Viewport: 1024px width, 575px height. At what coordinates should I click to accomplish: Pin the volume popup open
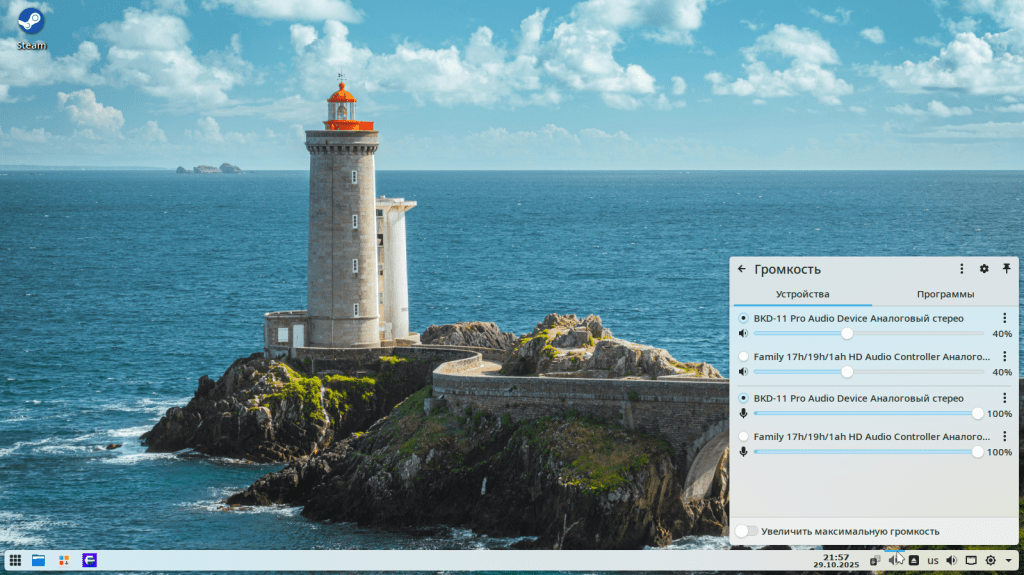pos(1006,269)
